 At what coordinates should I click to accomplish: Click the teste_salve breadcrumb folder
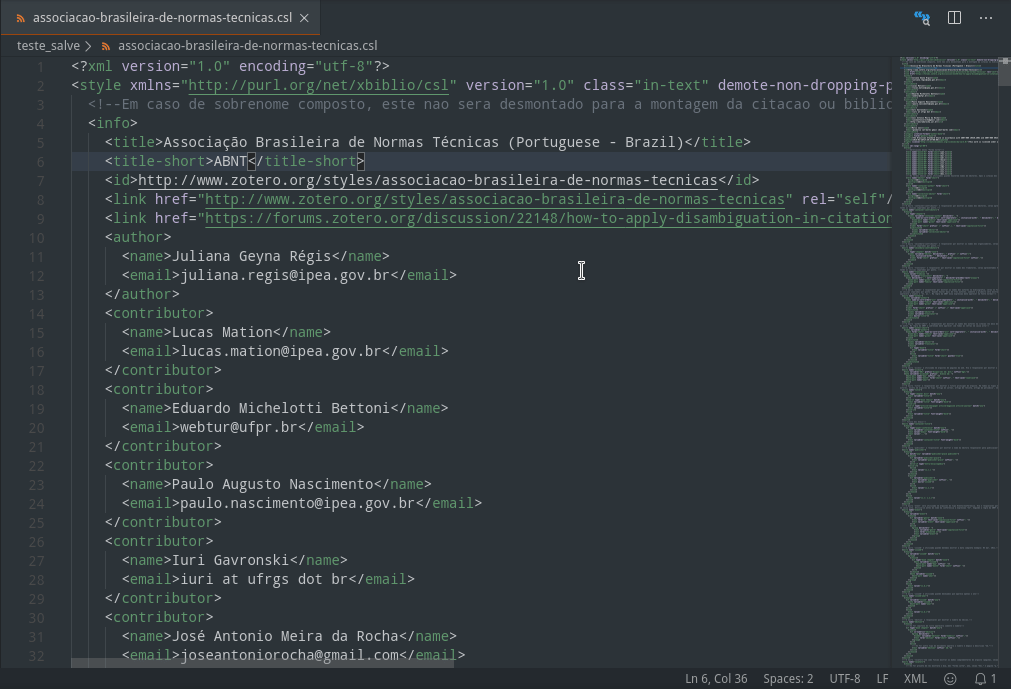coord(48,46)
